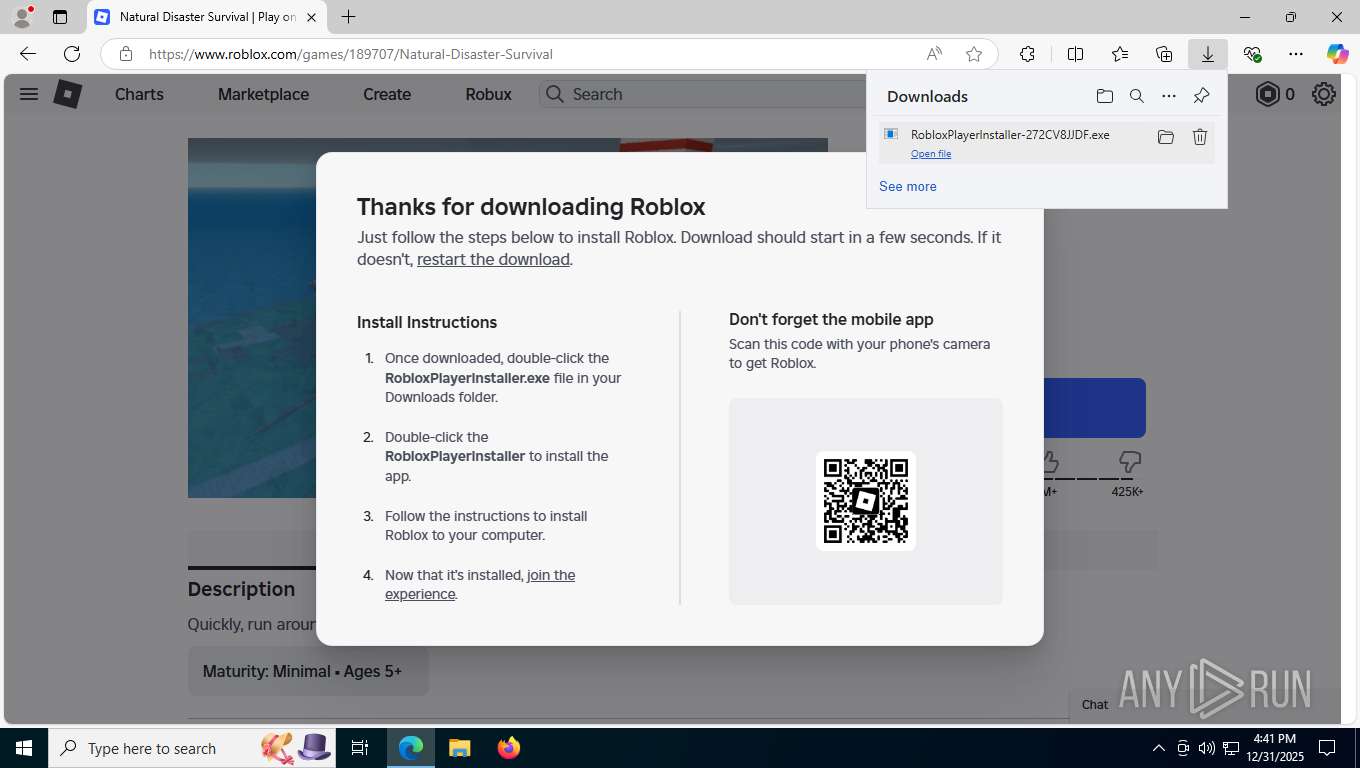1360x768 pixels.
Task: Click the Type here to search box
Action: click(194, 748)
